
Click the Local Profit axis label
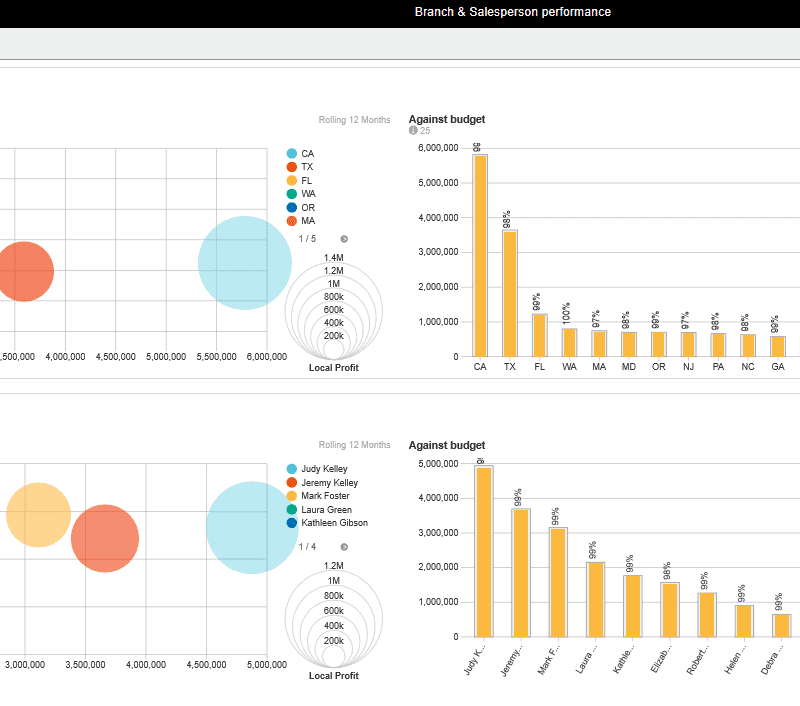click(x=334, y=366)
